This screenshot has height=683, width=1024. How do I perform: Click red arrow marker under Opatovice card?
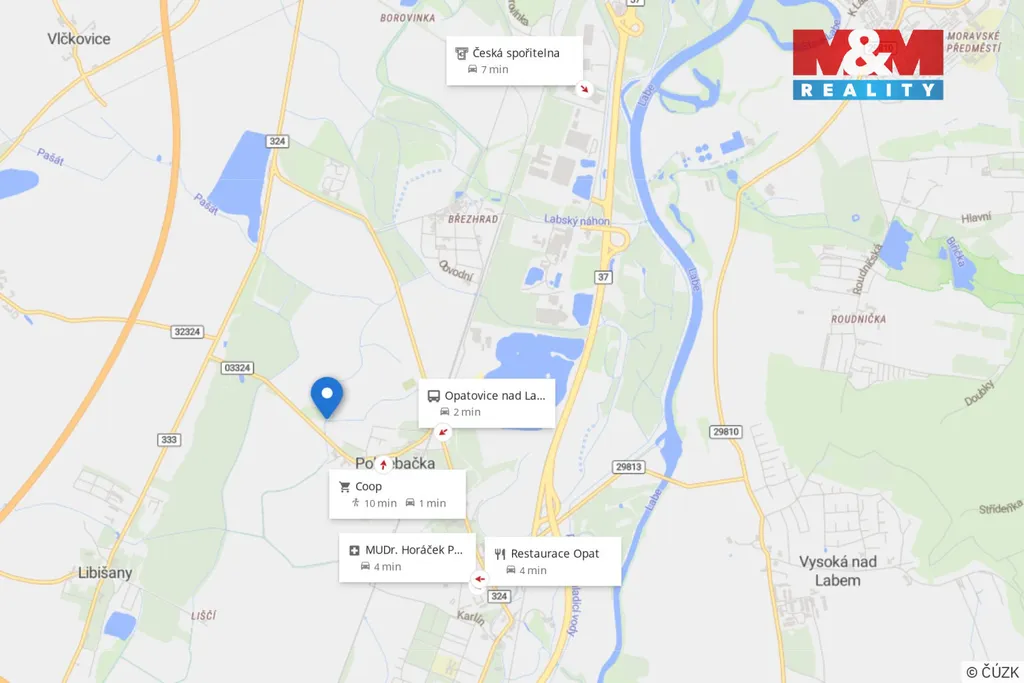pyautogui.click(x=443, y=432)
